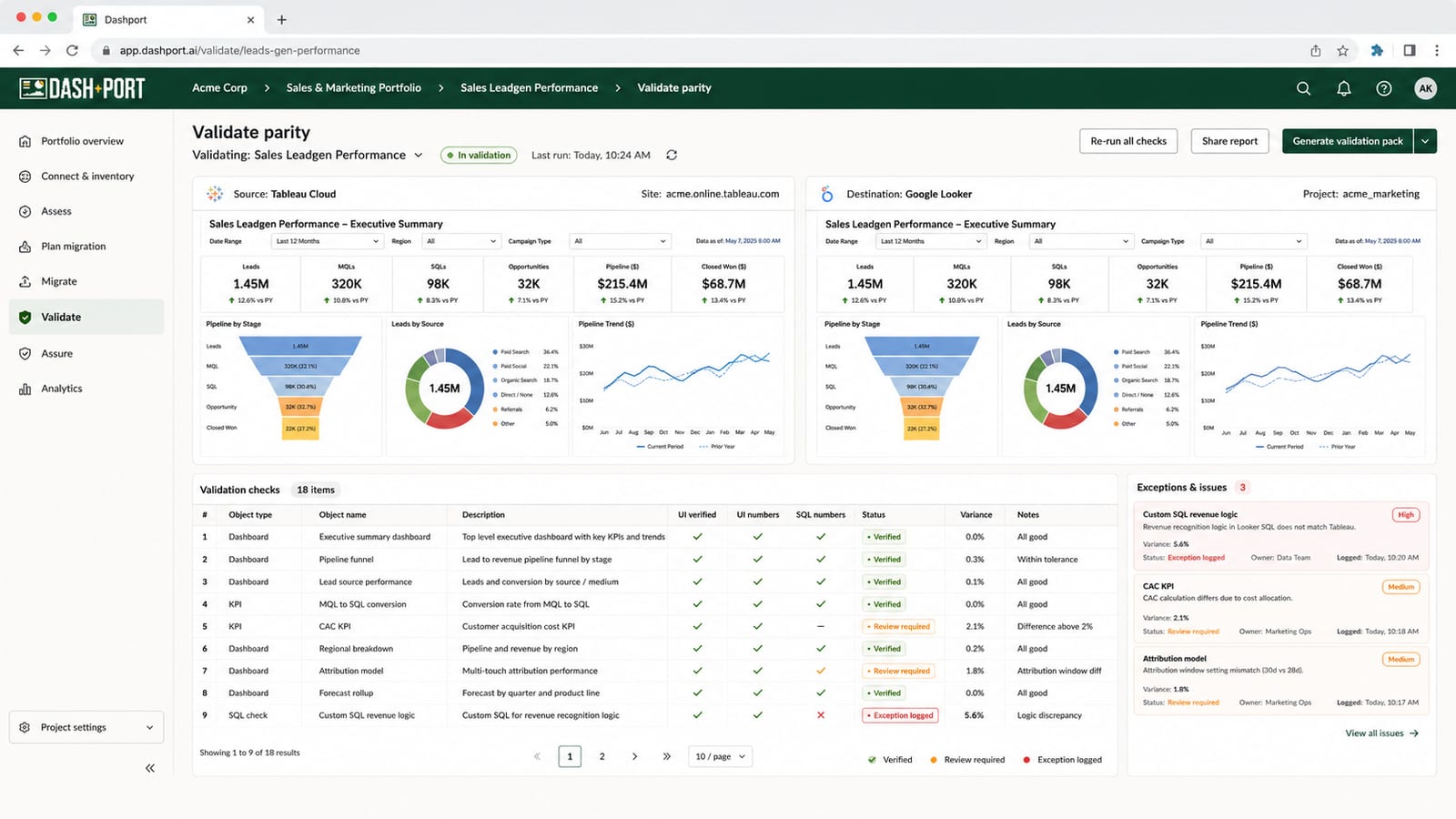
Task: Click Analytics bar chart icon
Action: click(x=25, y=389)
